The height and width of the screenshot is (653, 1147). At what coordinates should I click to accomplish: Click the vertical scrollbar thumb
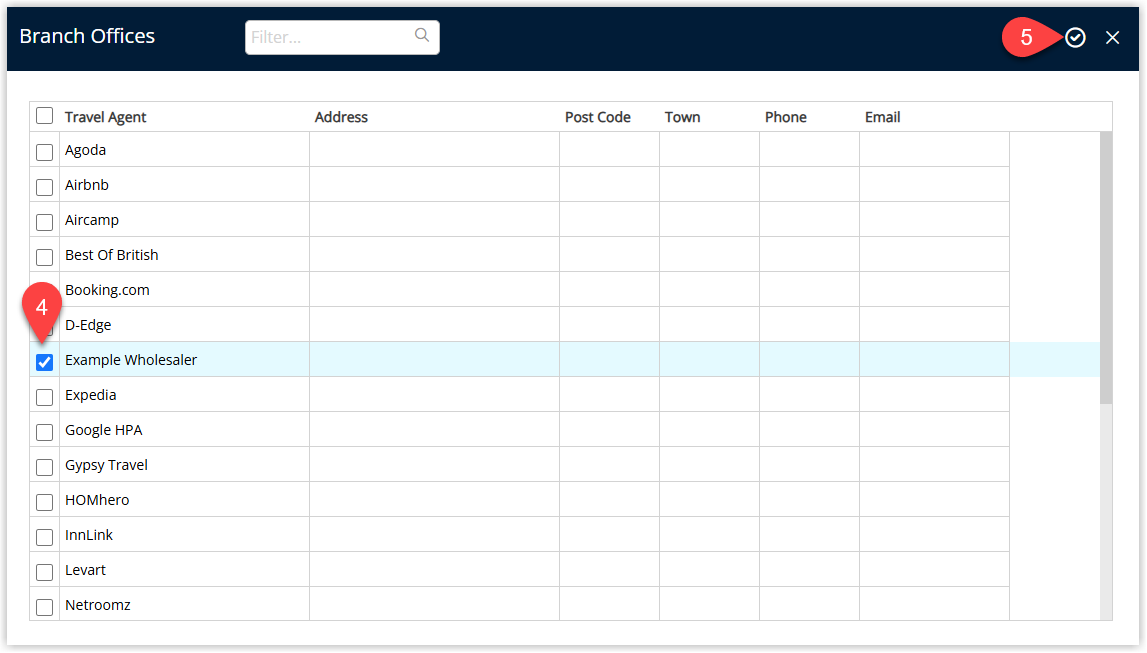[1105, 268]
